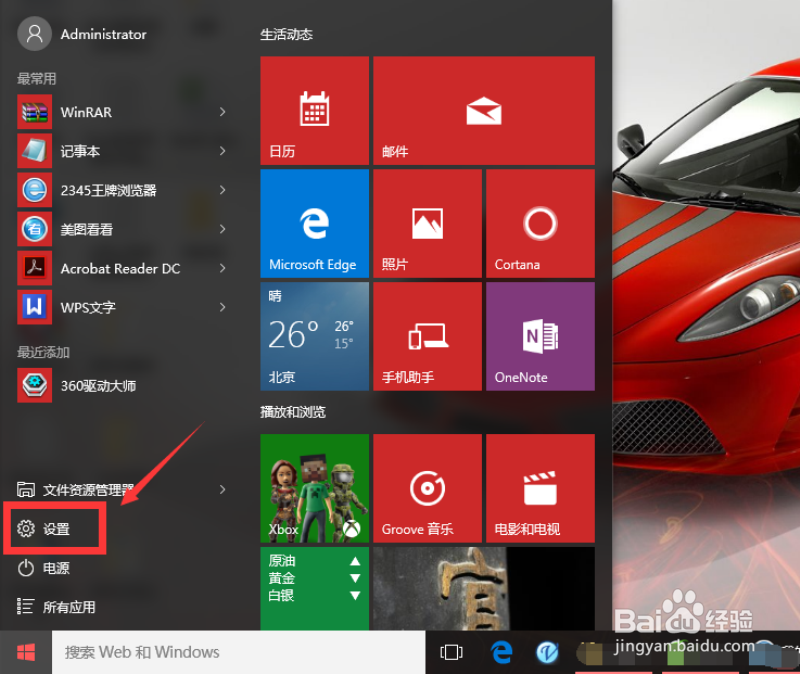
Task: Expand WPS文字 jump list arrow
Action: 222,307
